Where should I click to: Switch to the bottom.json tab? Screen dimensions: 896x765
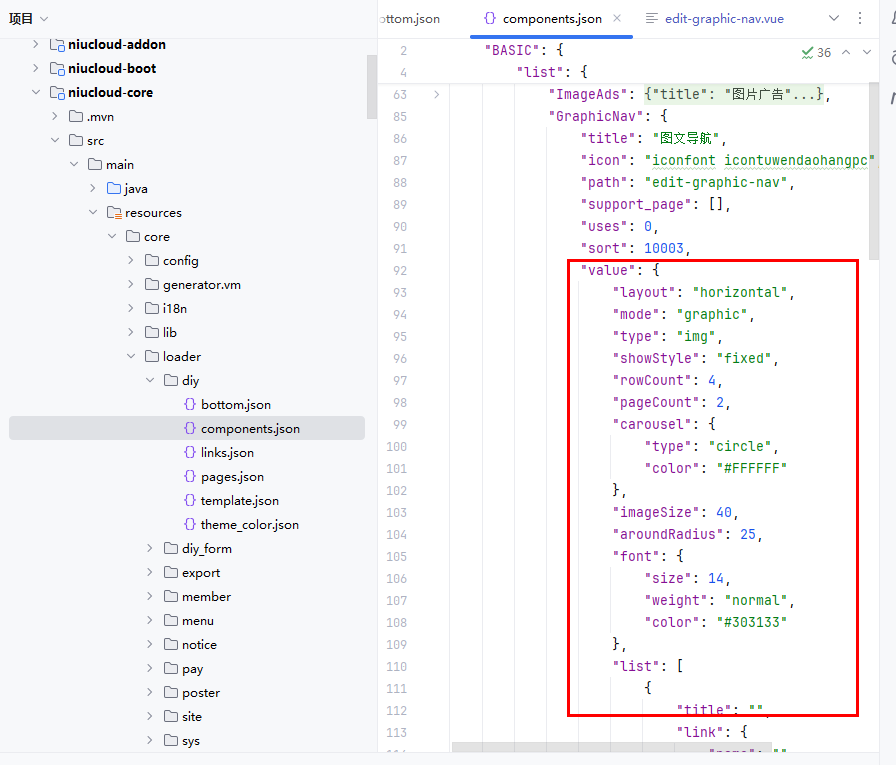tap(410, 18)
